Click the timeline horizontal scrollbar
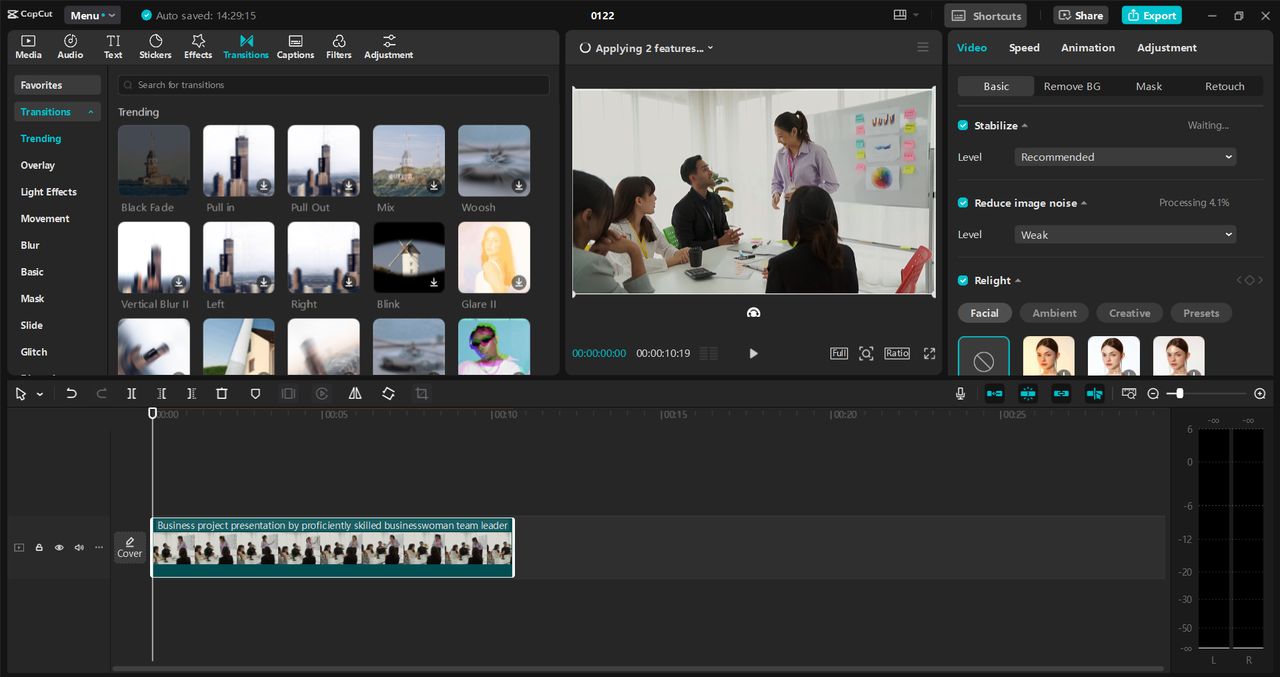1280x677 pixels. click(638, 668)
